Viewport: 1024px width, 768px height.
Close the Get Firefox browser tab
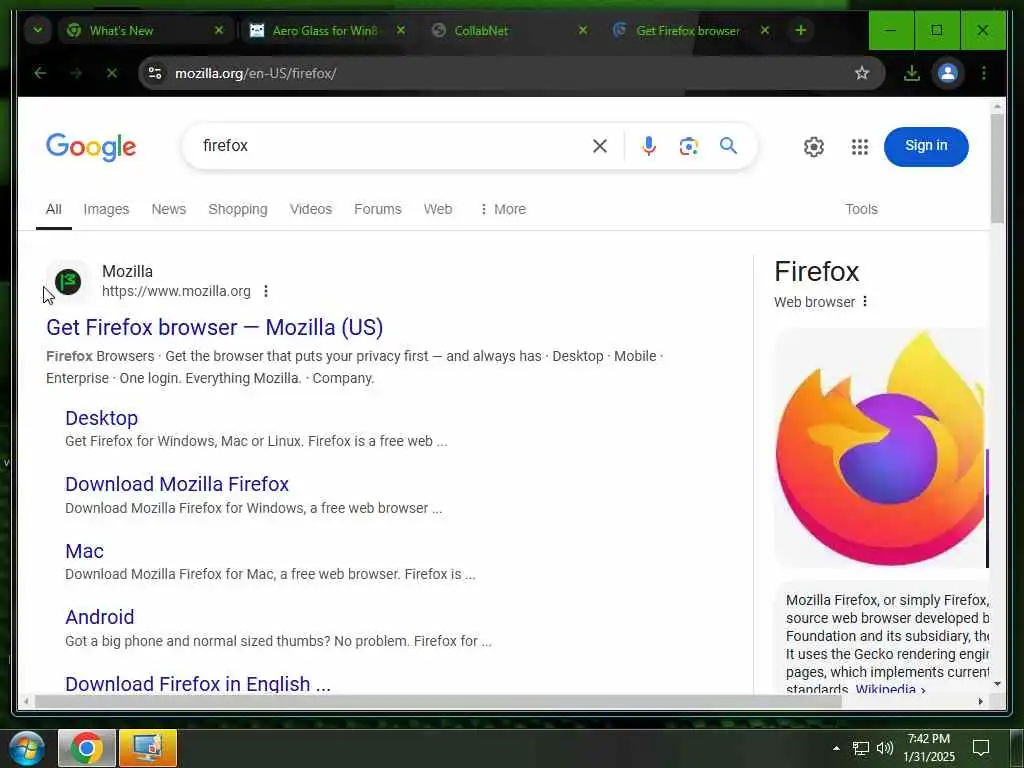(x=765, y=31)
